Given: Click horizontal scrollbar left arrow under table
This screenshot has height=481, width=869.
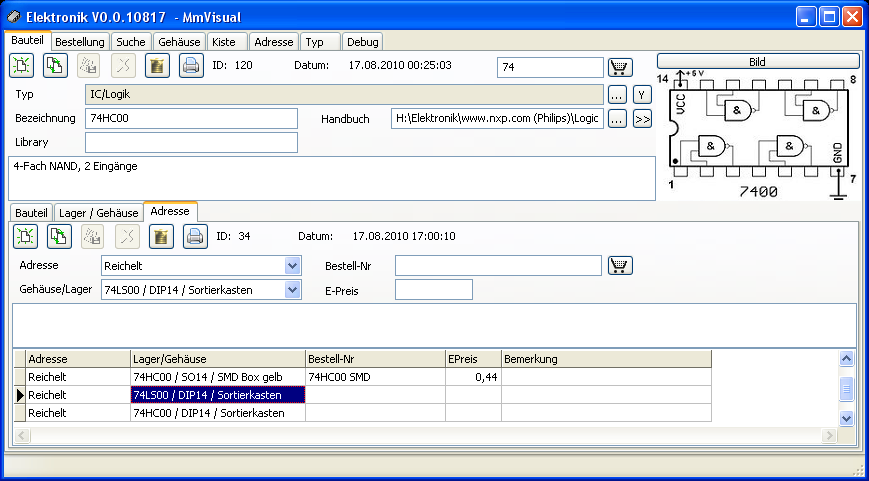Looking at the screenshot, I should (21, 435).
